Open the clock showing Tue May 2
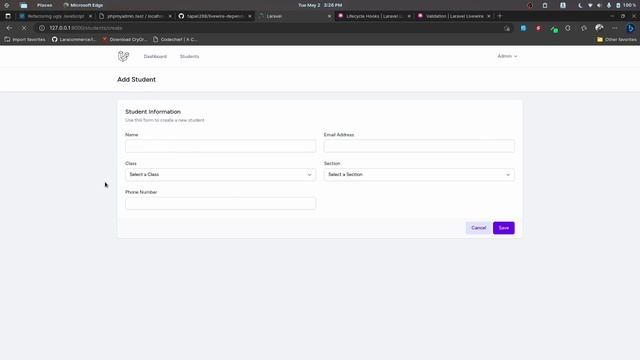 320,5
